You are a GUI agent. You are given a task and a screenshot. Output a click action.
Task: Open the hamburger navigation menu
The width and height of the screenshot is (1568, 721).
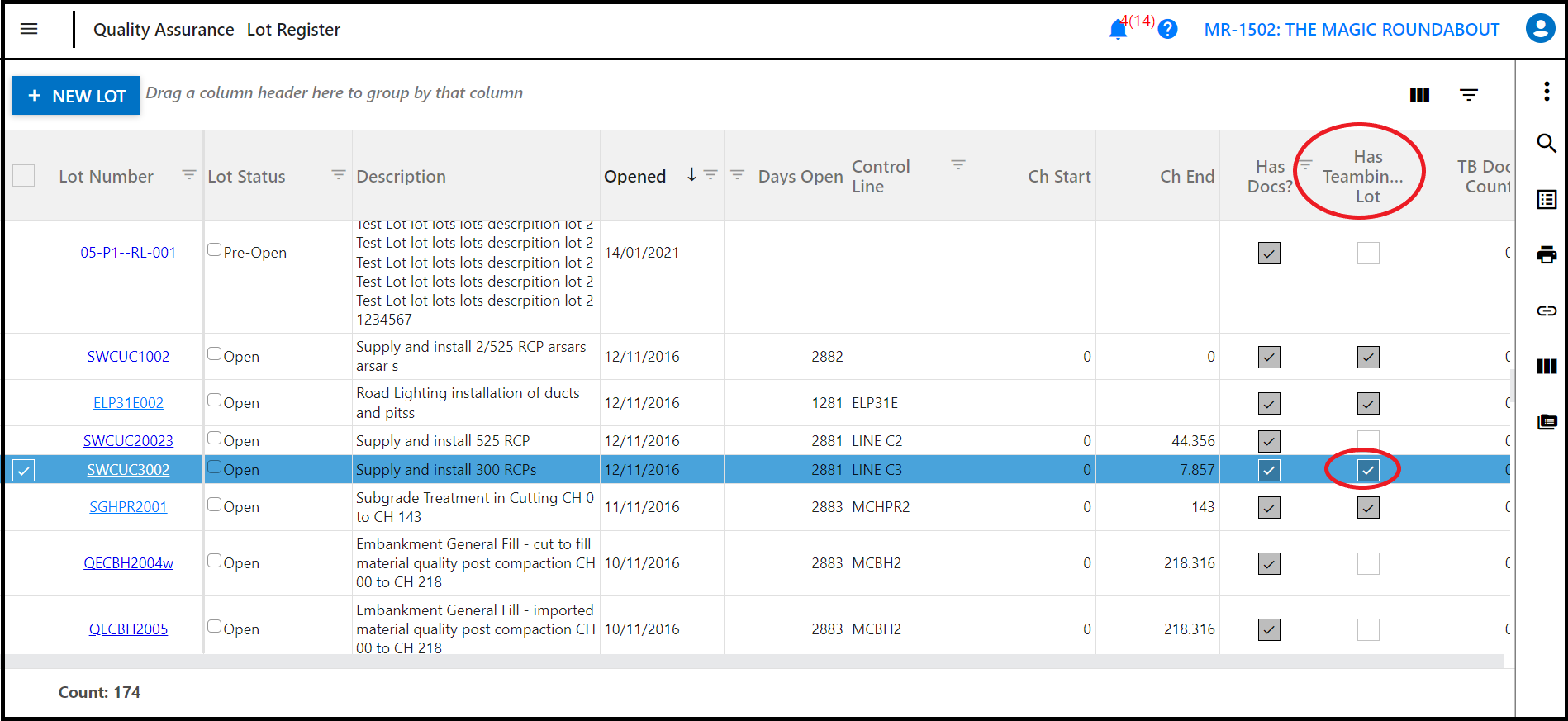click(29, 29)
